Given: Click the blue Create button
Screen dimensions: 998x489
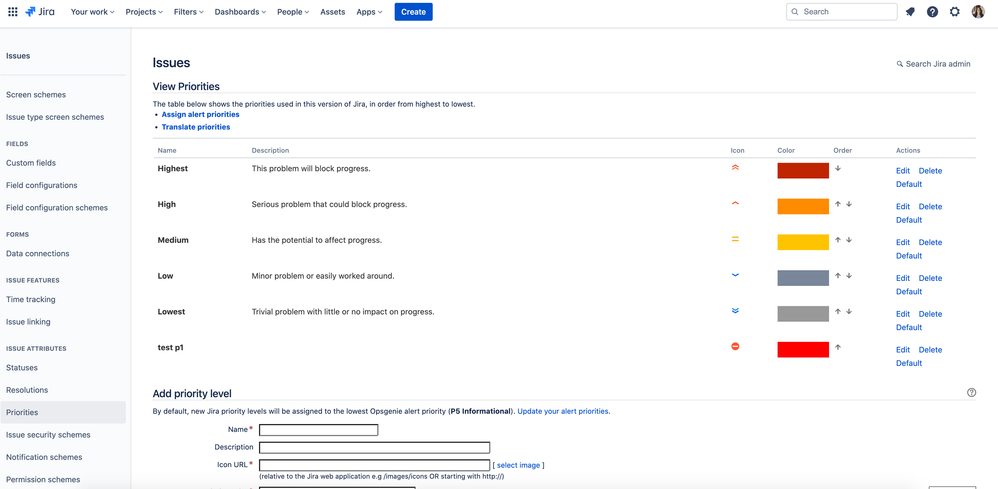Looking at the screenshot, I should tap(413, 11).
